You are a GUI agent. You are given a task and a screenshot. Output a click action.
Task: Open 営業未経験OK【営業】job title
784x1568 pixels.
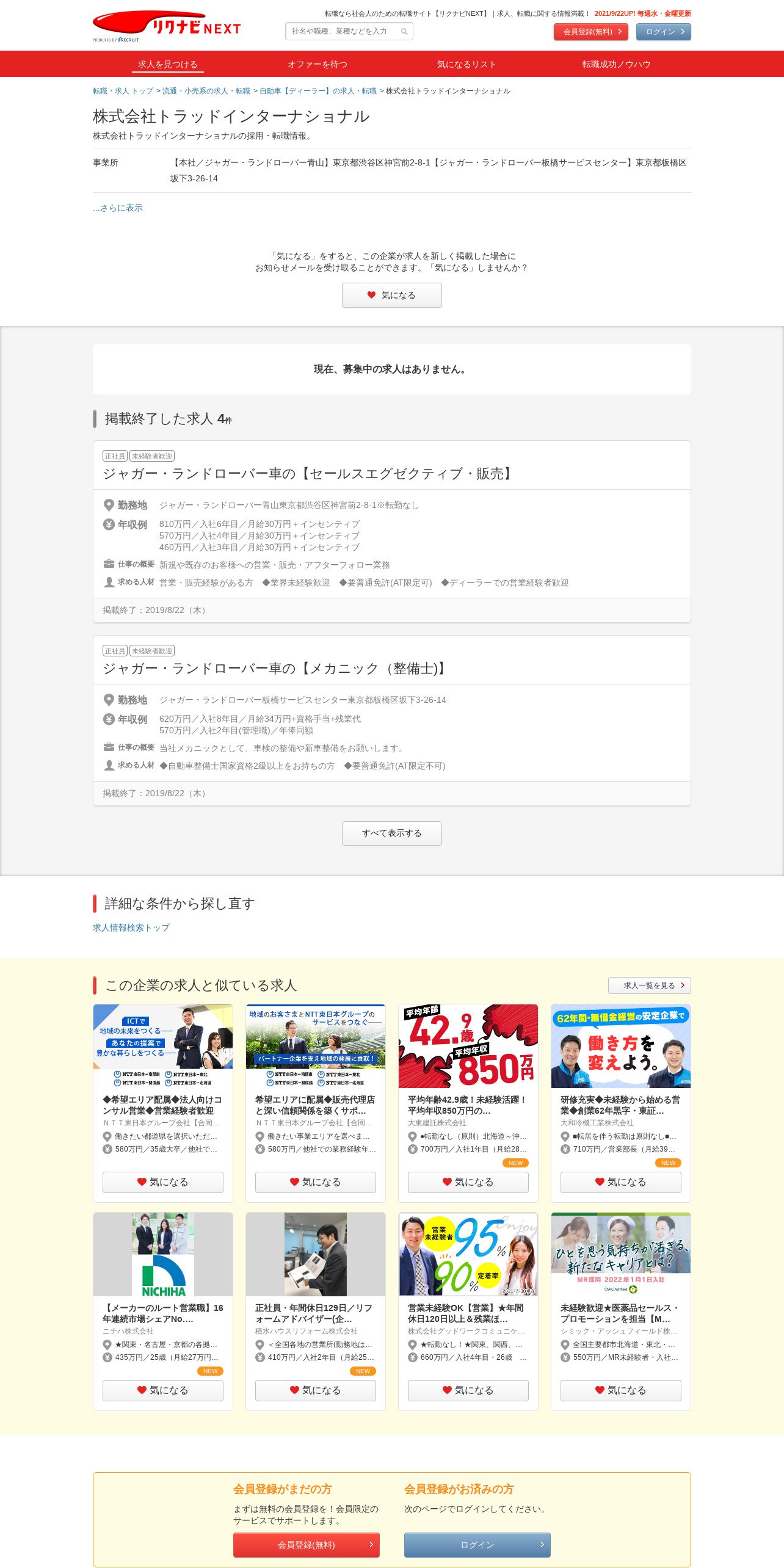point(466,1313)
